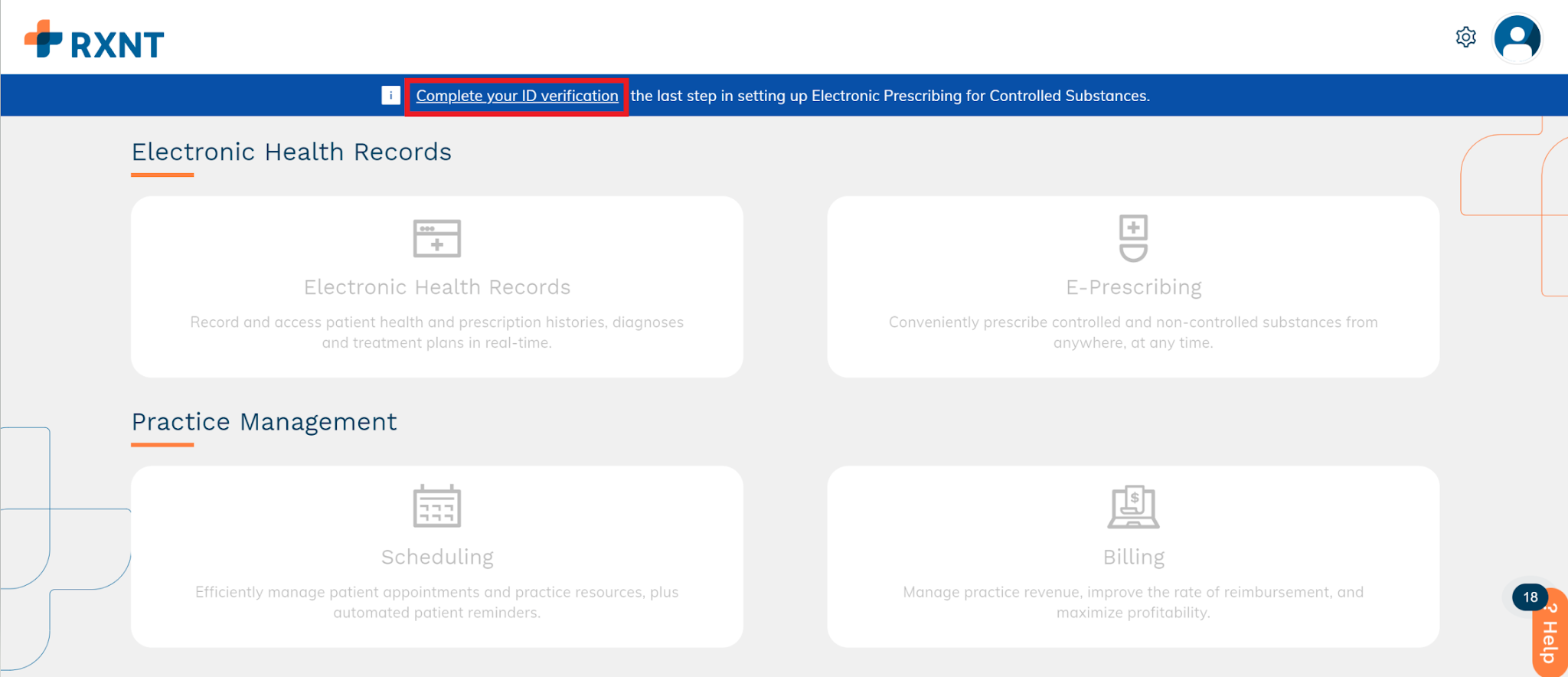Open the user profile avatar
The image size is (1568, 677).
(1517, 38)
